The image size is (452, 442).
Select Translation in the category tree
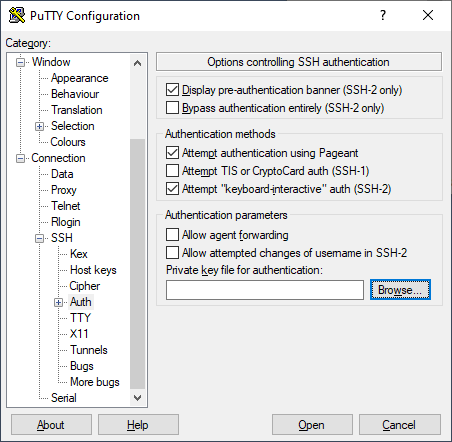coord(77,110)
